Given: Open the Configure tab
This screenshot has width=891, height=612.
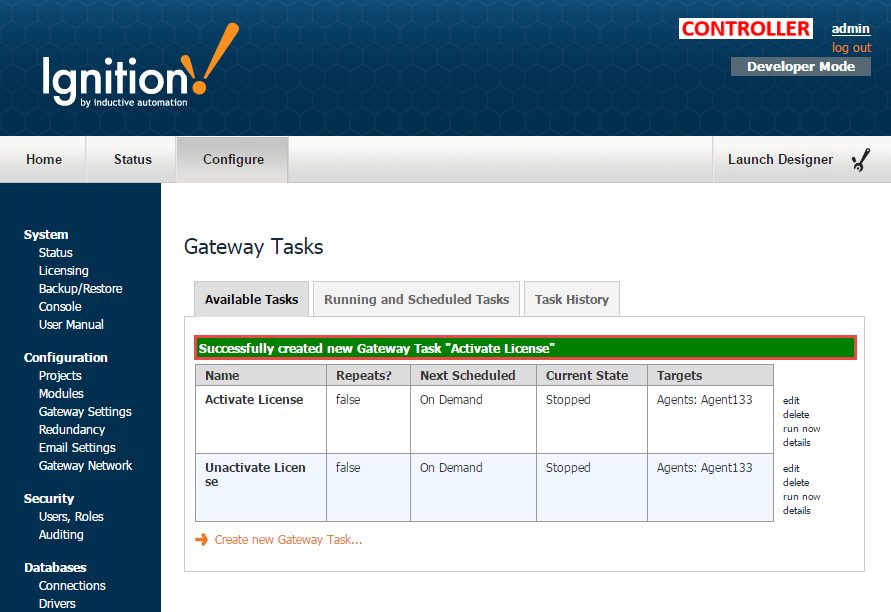Looking at the screenshot, I should point(233,160).
